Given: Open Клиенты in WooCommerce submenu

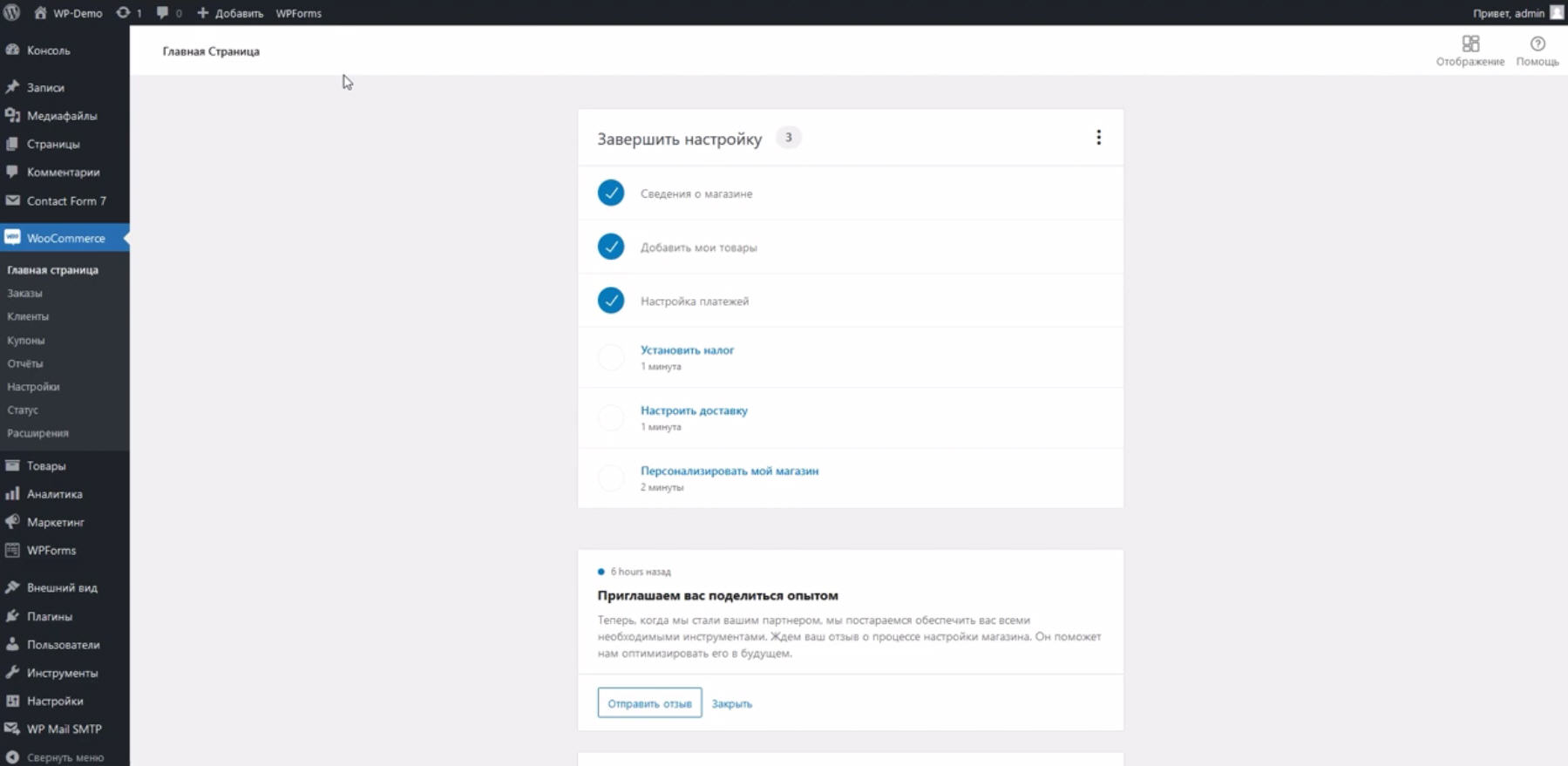Looking at the screenshot, I should (x=28, y=316).
